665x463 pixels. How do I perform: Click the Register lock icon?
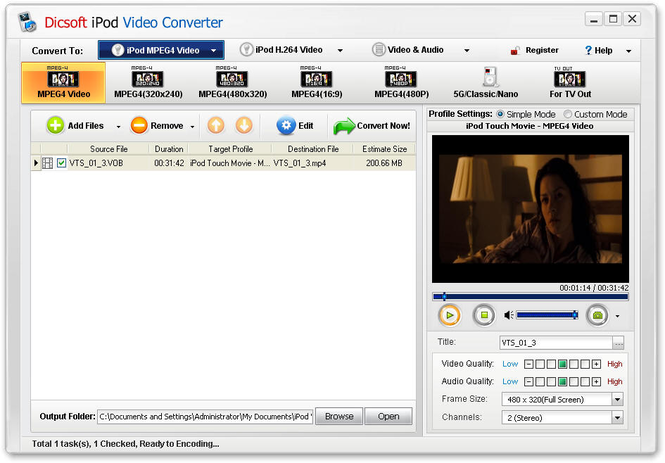click(515, 50)
